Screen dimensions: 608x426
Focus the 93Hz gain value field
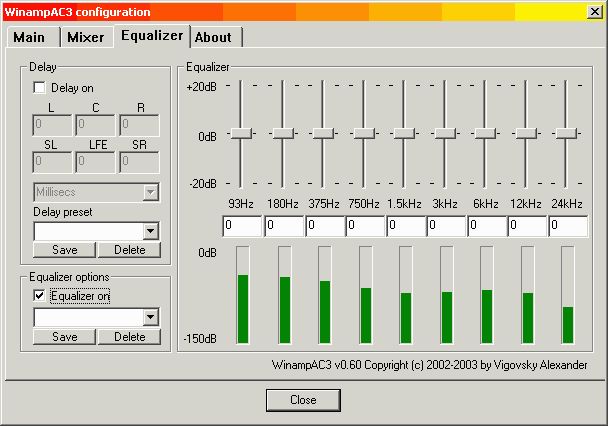pyautogui.click(x=242, y=226)
